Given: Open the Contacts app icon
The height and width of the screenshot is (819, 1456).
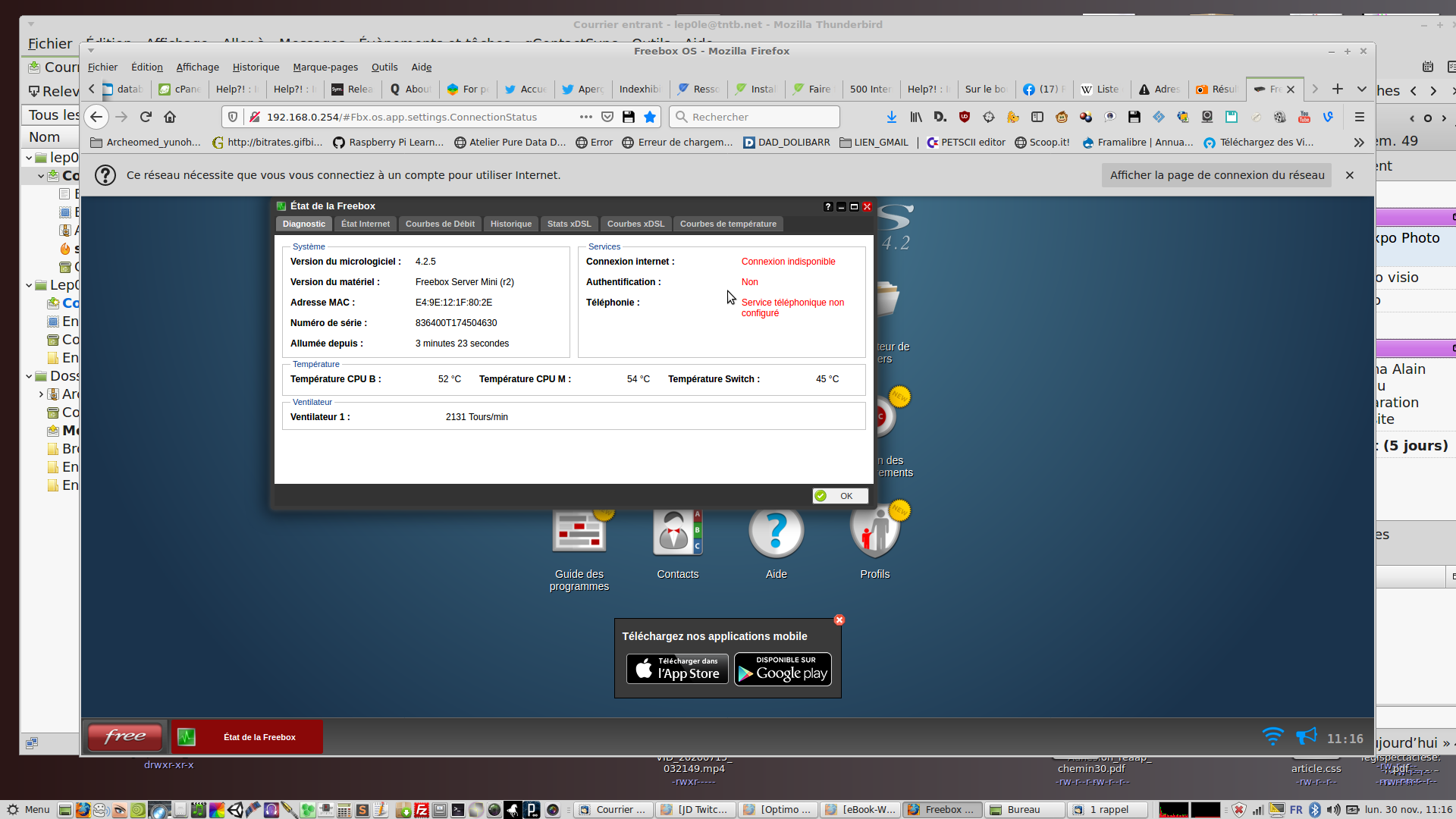Looking at the screenshot, I should pos(677,532).
